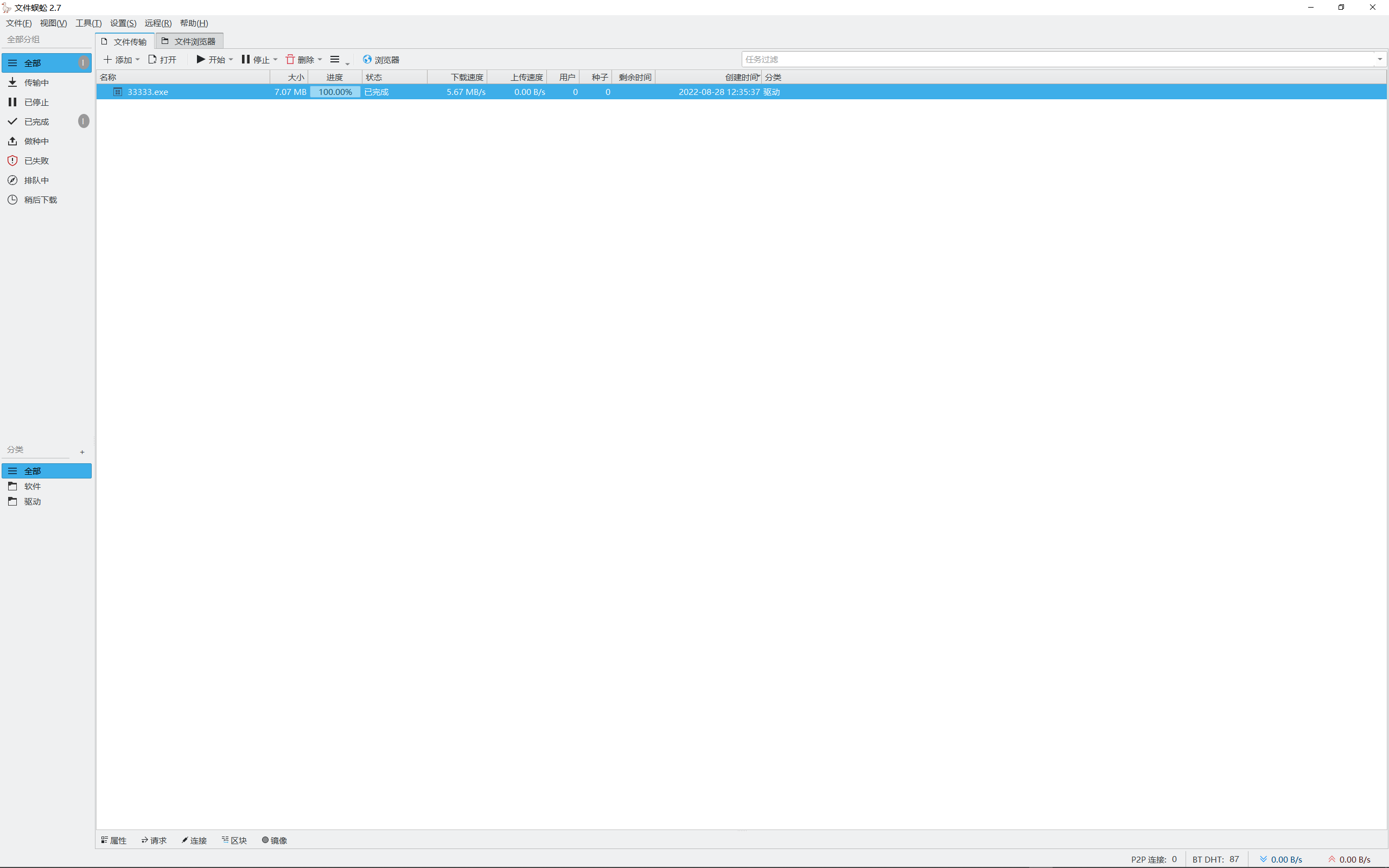
Task: Open the 帮助(H) menu
Action: click(194, 23)
